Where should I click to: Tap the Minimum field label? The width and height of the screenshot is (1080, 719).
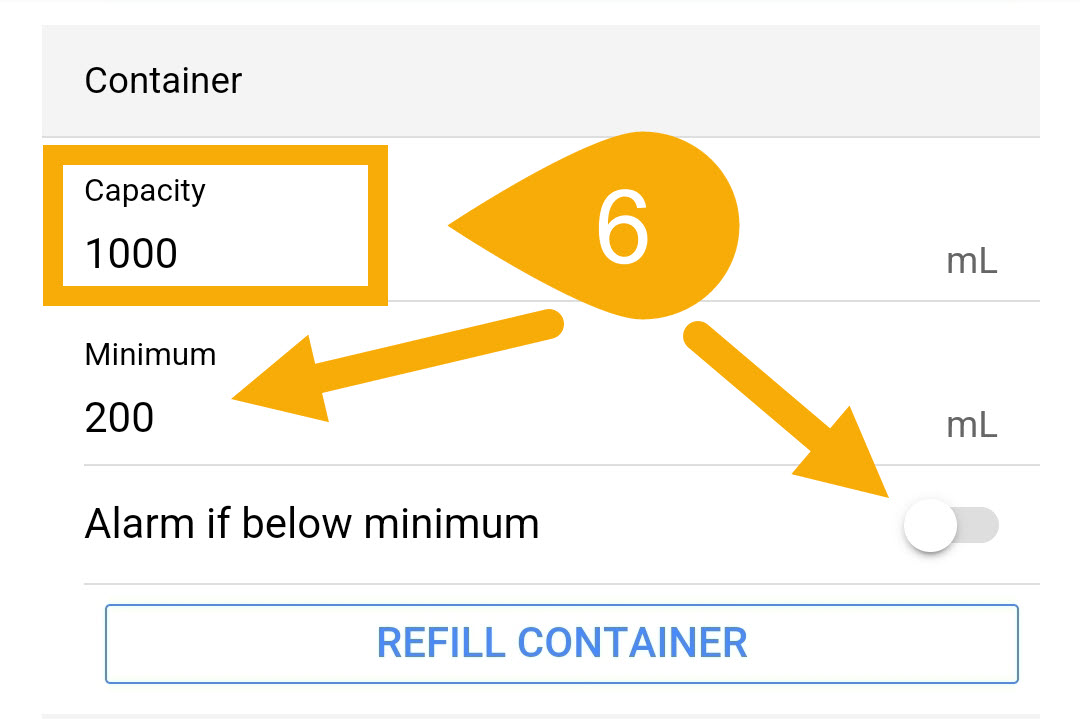click(150, 354)
